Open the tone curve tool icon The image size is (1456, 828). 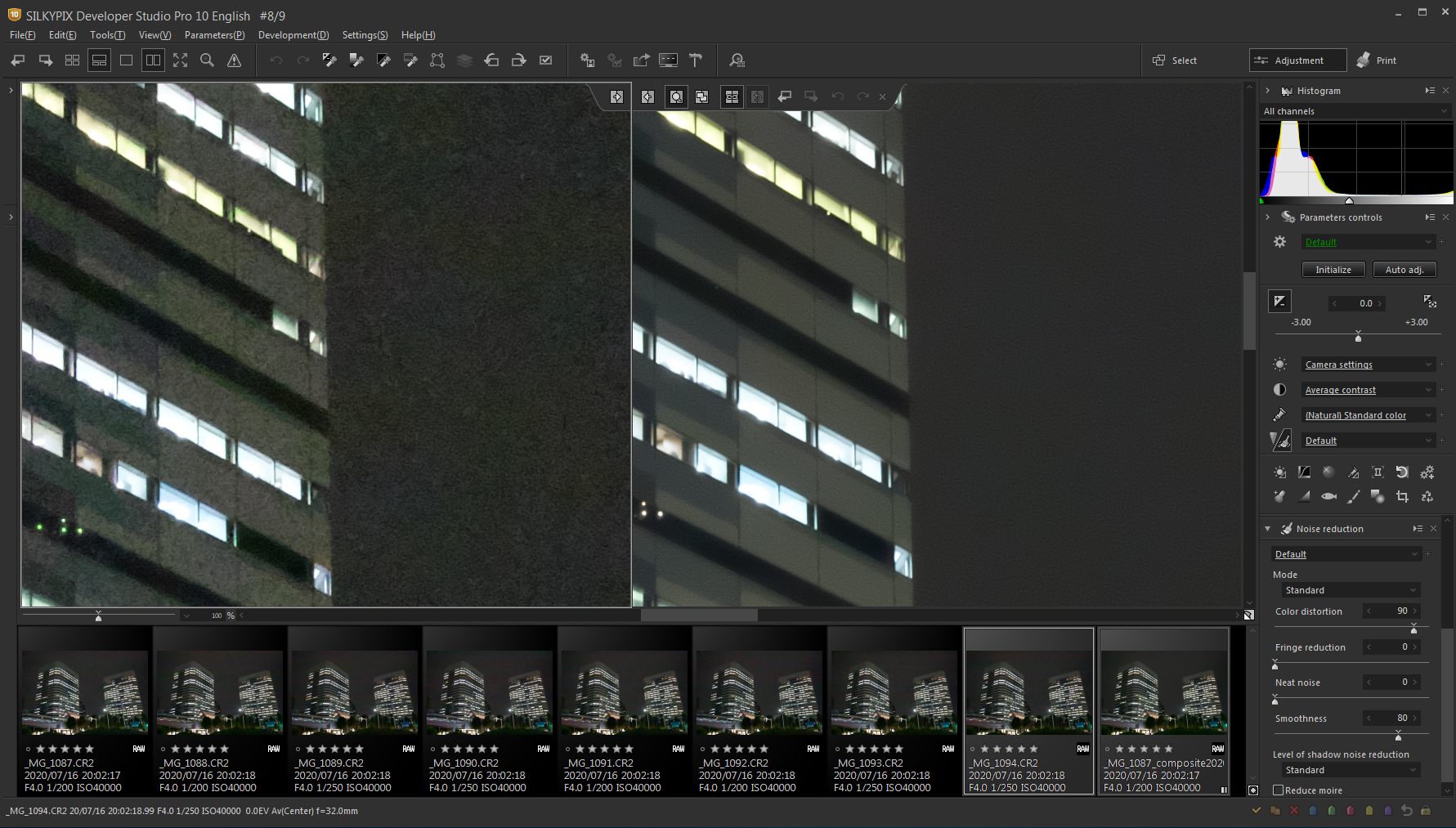[x=1304, y=472]
